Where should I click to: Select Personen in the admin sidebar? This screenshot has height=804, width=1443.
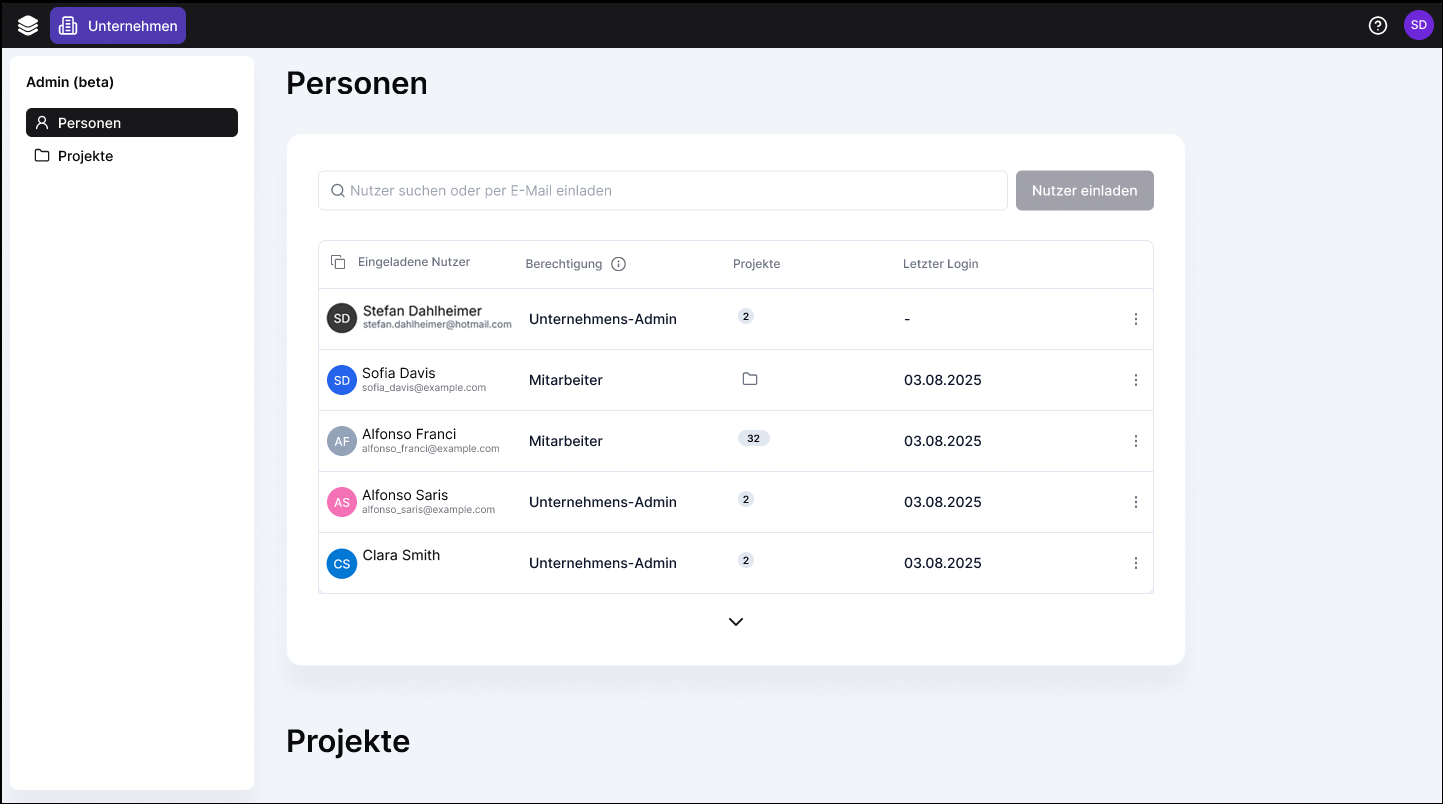click(131, 123)
